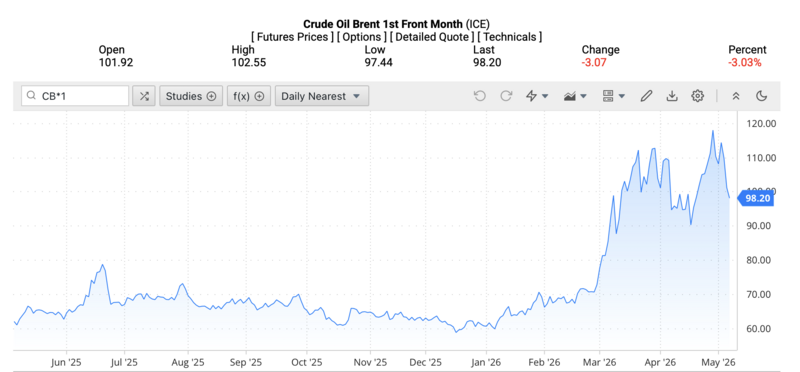Click the Jan '26 date axis label
The height and width of the screenshot is (372, 800).
tap(486, 363)
